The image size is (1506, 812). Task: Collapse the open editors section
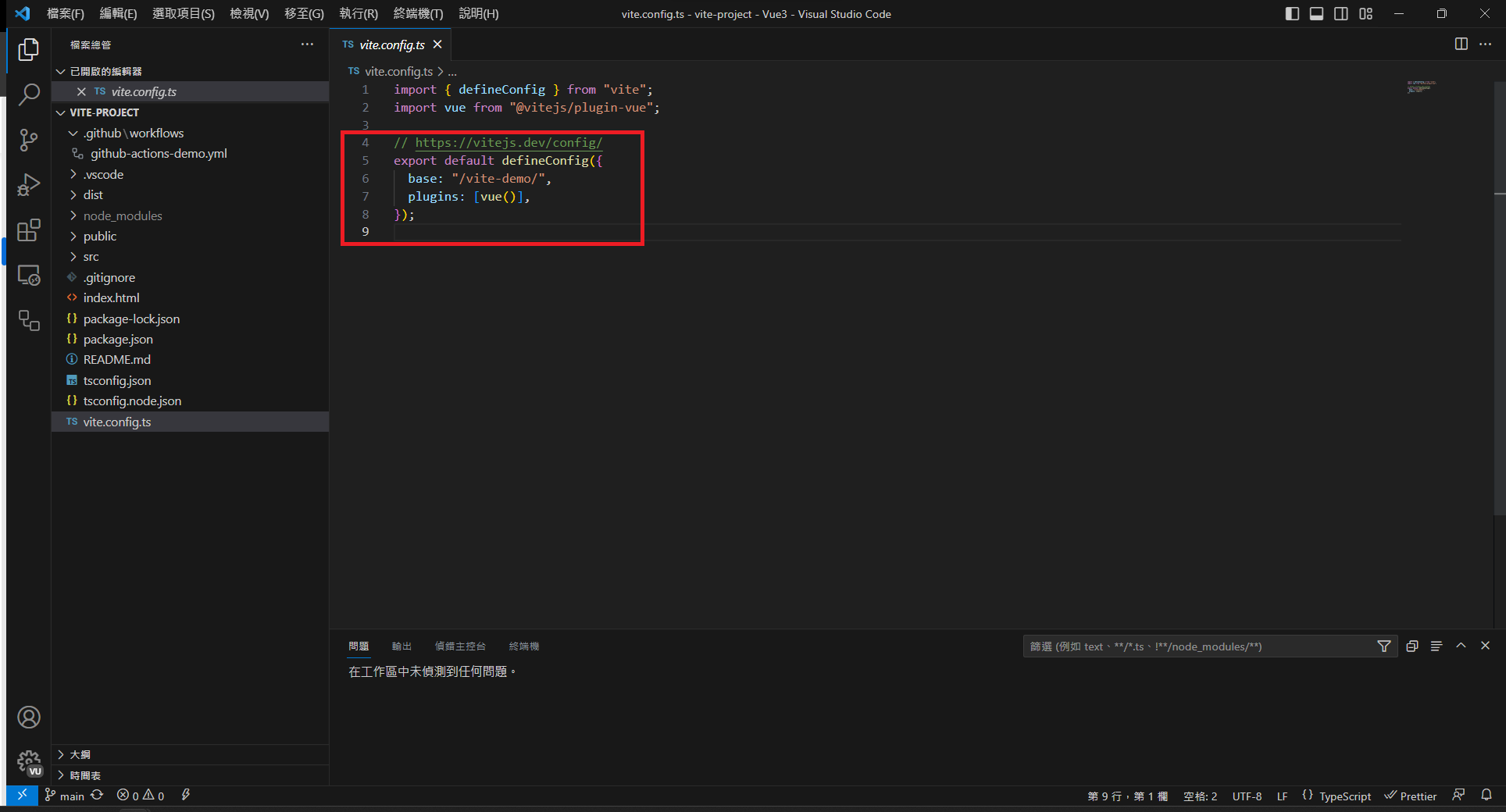pos(190,71)
